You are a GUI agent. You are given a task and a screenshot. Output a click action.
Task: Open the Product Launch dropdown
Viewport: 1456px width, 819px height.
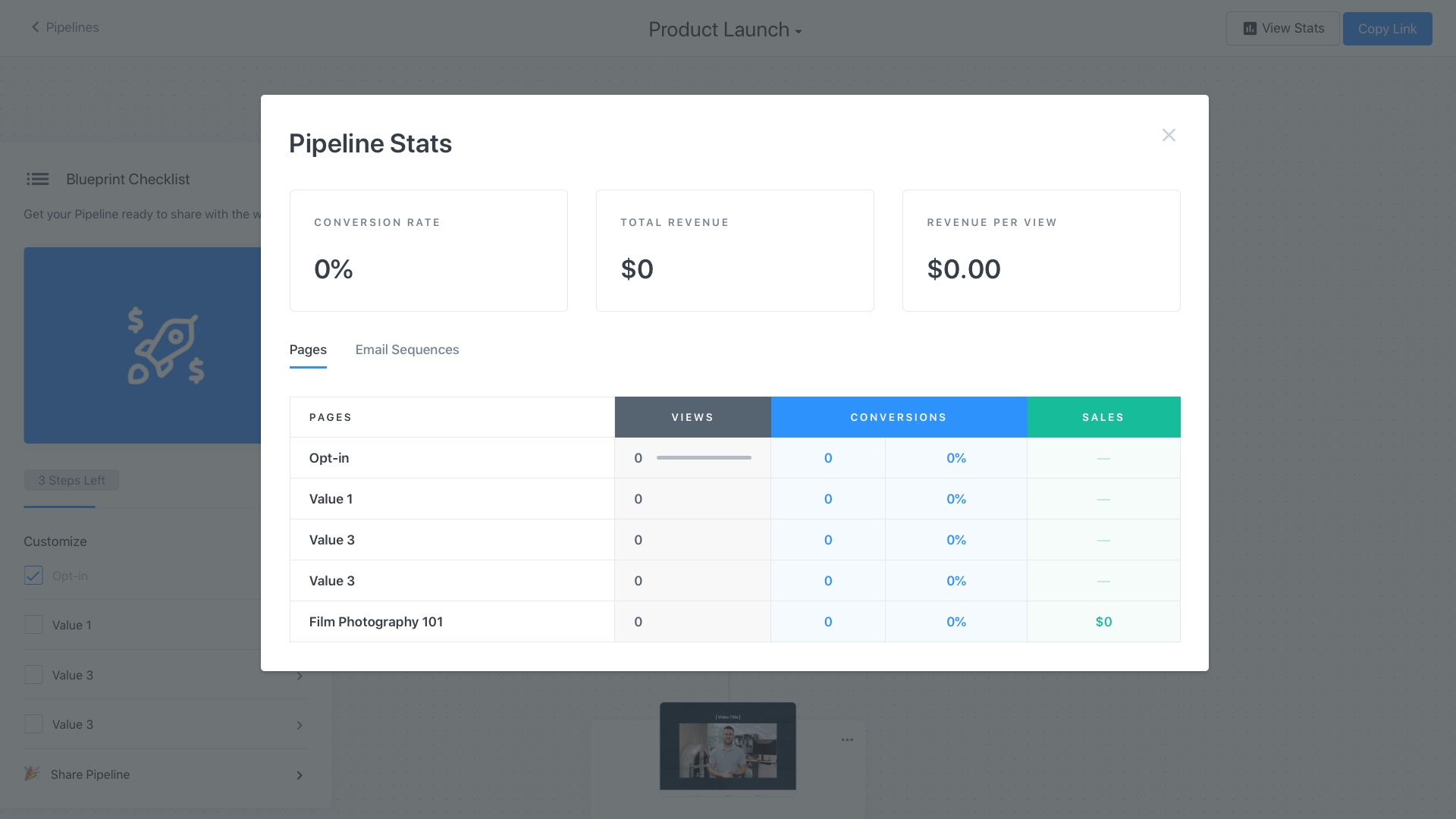(725, 30)
